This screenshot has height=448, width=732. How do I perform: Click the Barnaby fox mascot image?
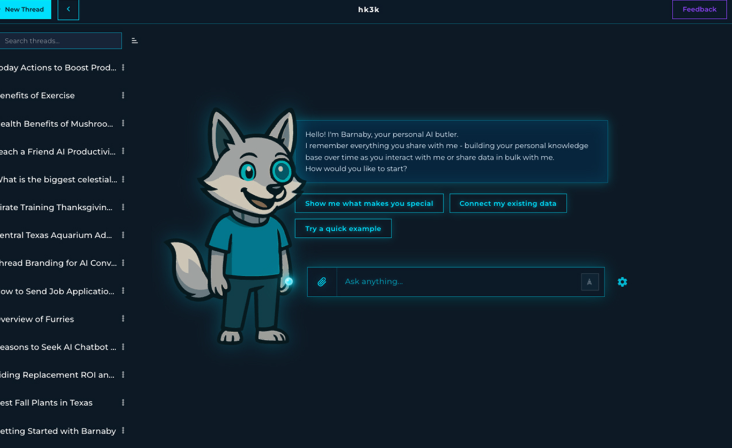233,226
